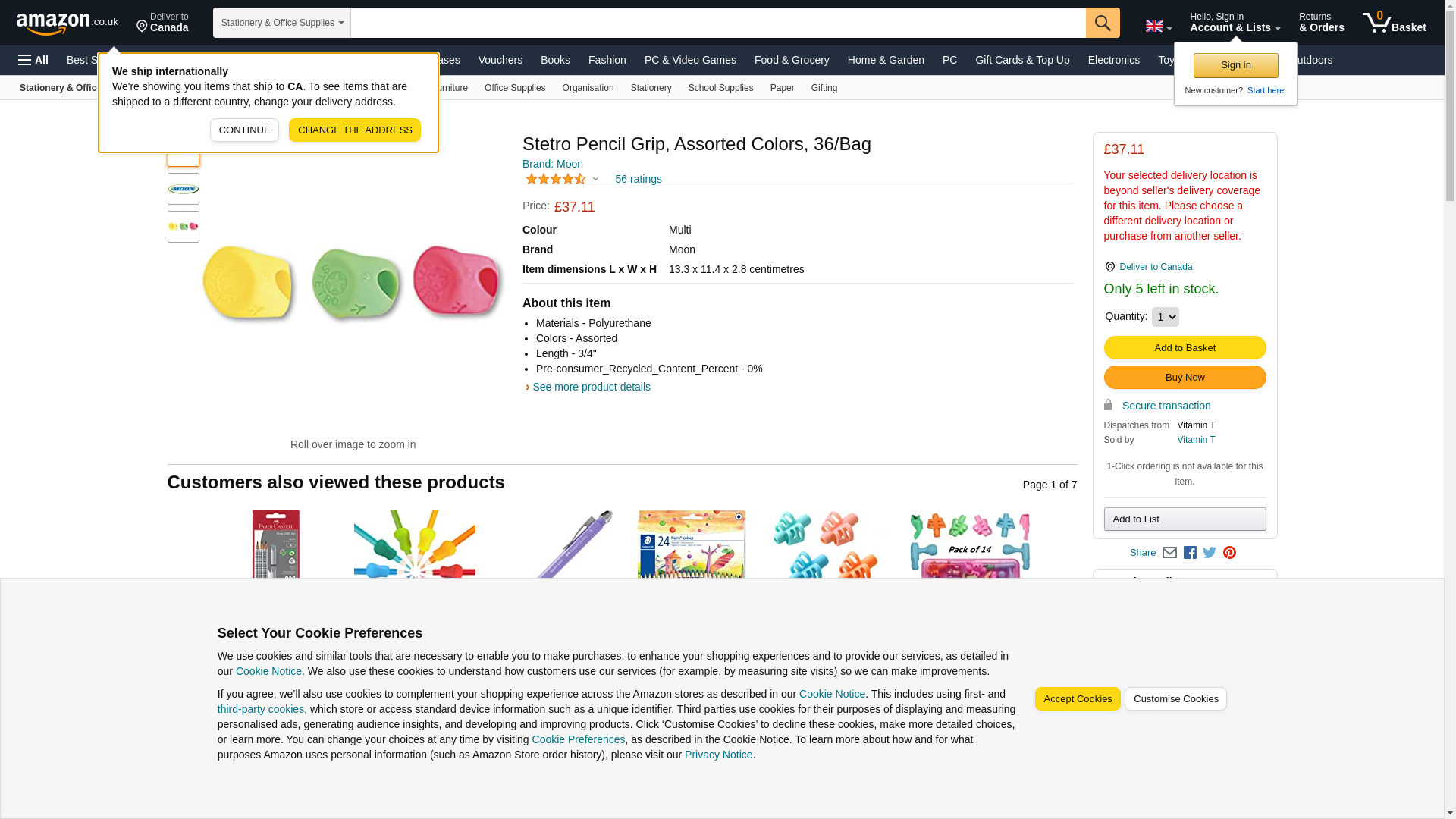The width and height of the screenshot is (1456, 819).
Task: Open the Vouchers nav item
Action: (500, 60)
